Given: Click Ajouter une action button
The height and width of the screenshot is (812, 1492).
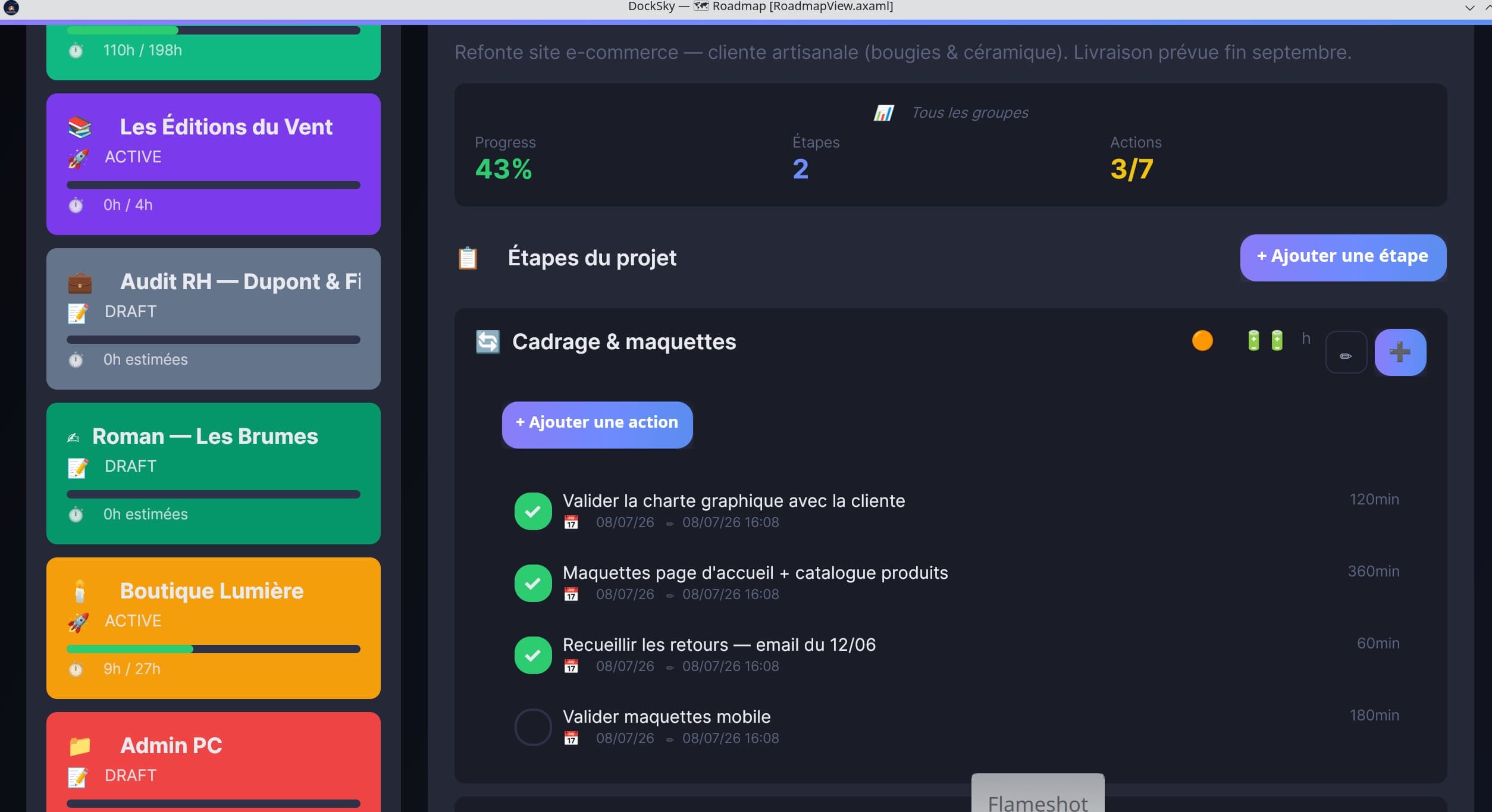Looking at the screenshot, I should [x=597, y=425].
